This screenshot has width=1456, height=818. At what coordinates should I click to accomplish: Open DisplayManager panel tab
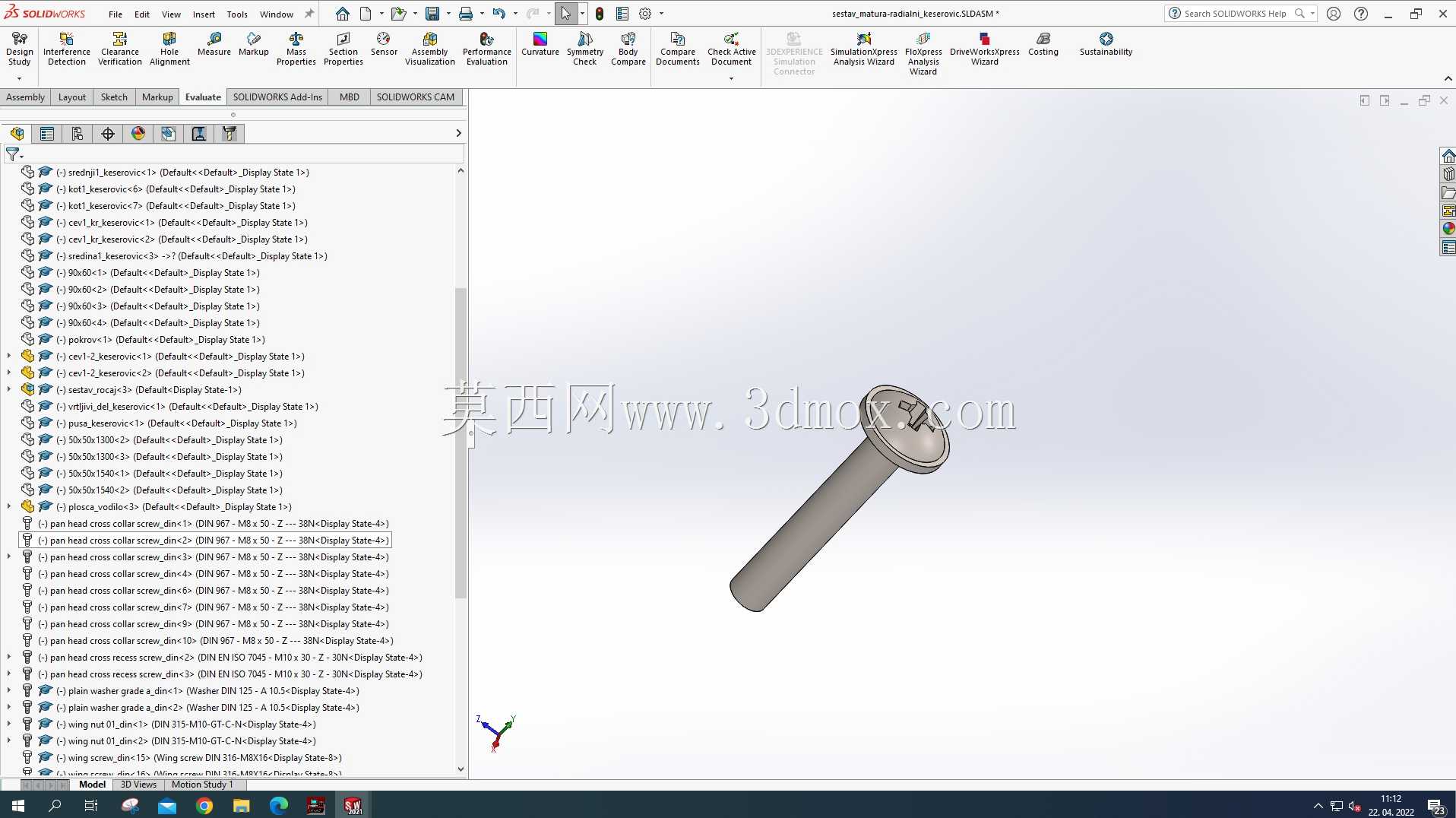pyautogui.click(x=138, y=134)
